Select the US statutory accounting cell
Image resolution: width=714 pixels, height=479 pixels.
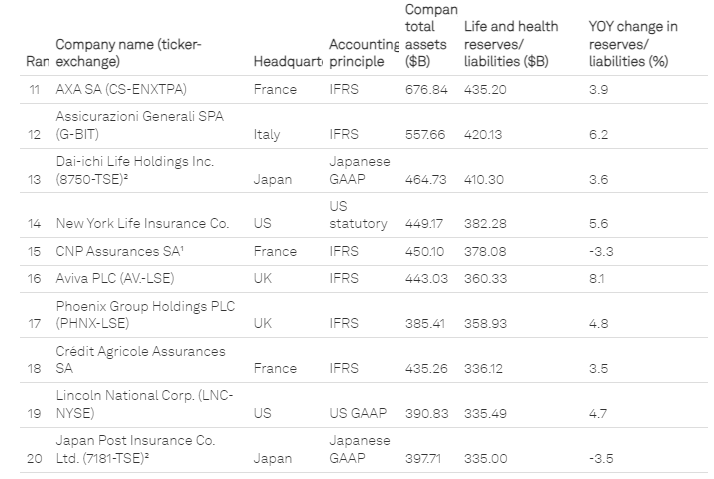coord(358,215)
